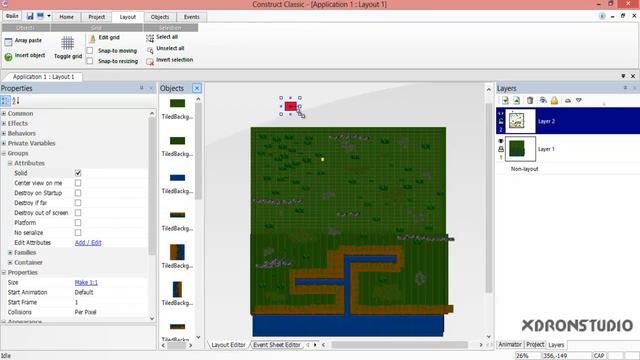
Task: Click the Save floppy disk icon
Action: (x=30, y=16)
